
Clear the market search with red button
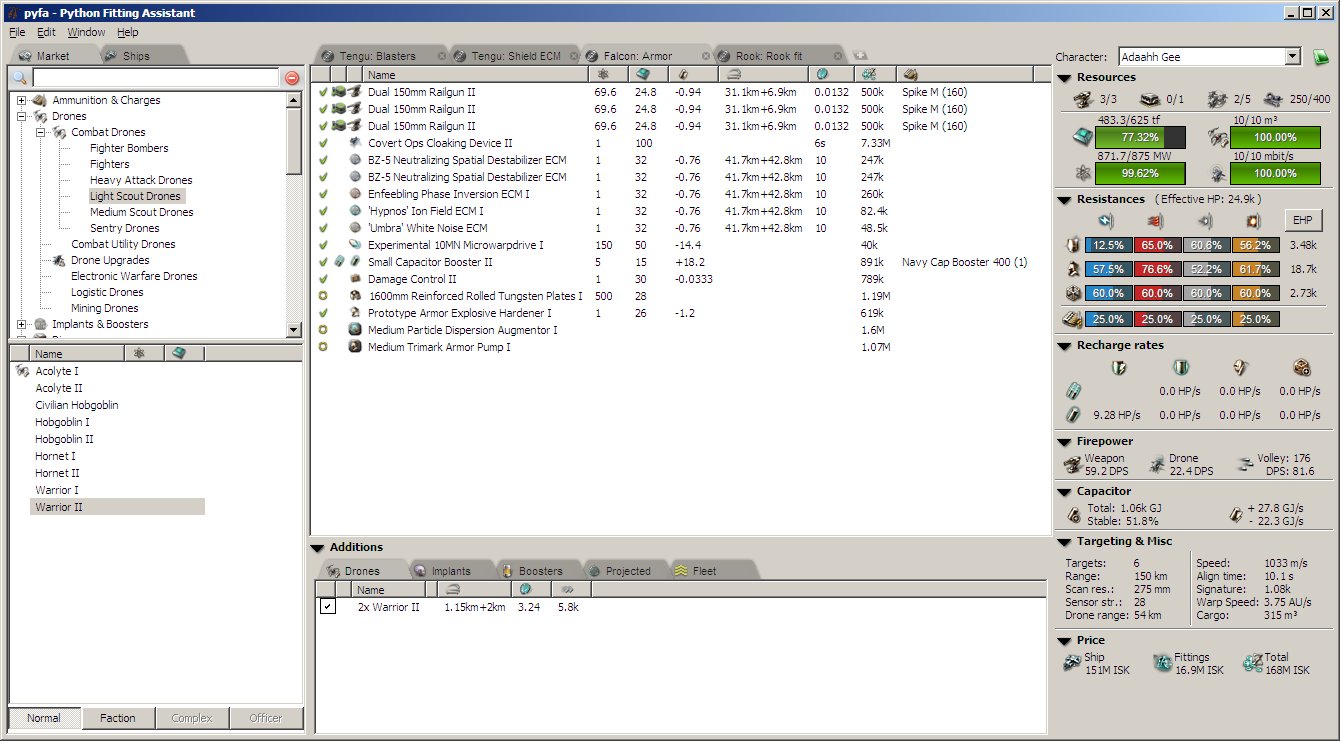point(292,78)
